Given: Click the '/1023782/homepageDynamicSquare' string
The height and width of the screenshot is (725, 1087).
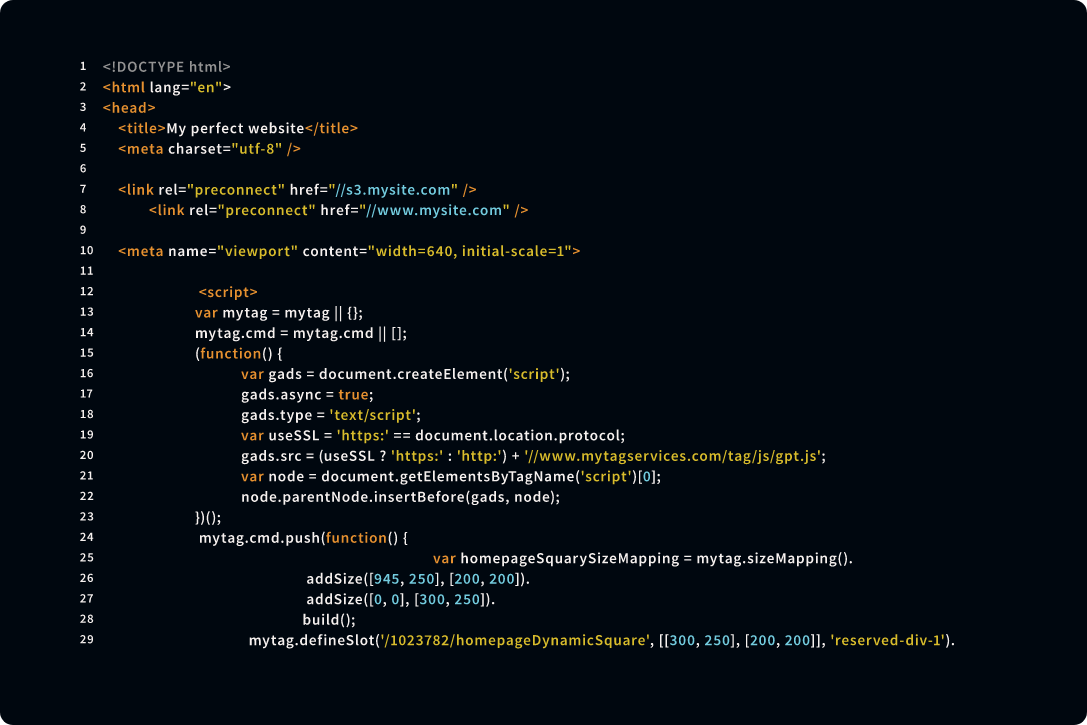Looking at the screenshot, I should (x=514, y=640).
